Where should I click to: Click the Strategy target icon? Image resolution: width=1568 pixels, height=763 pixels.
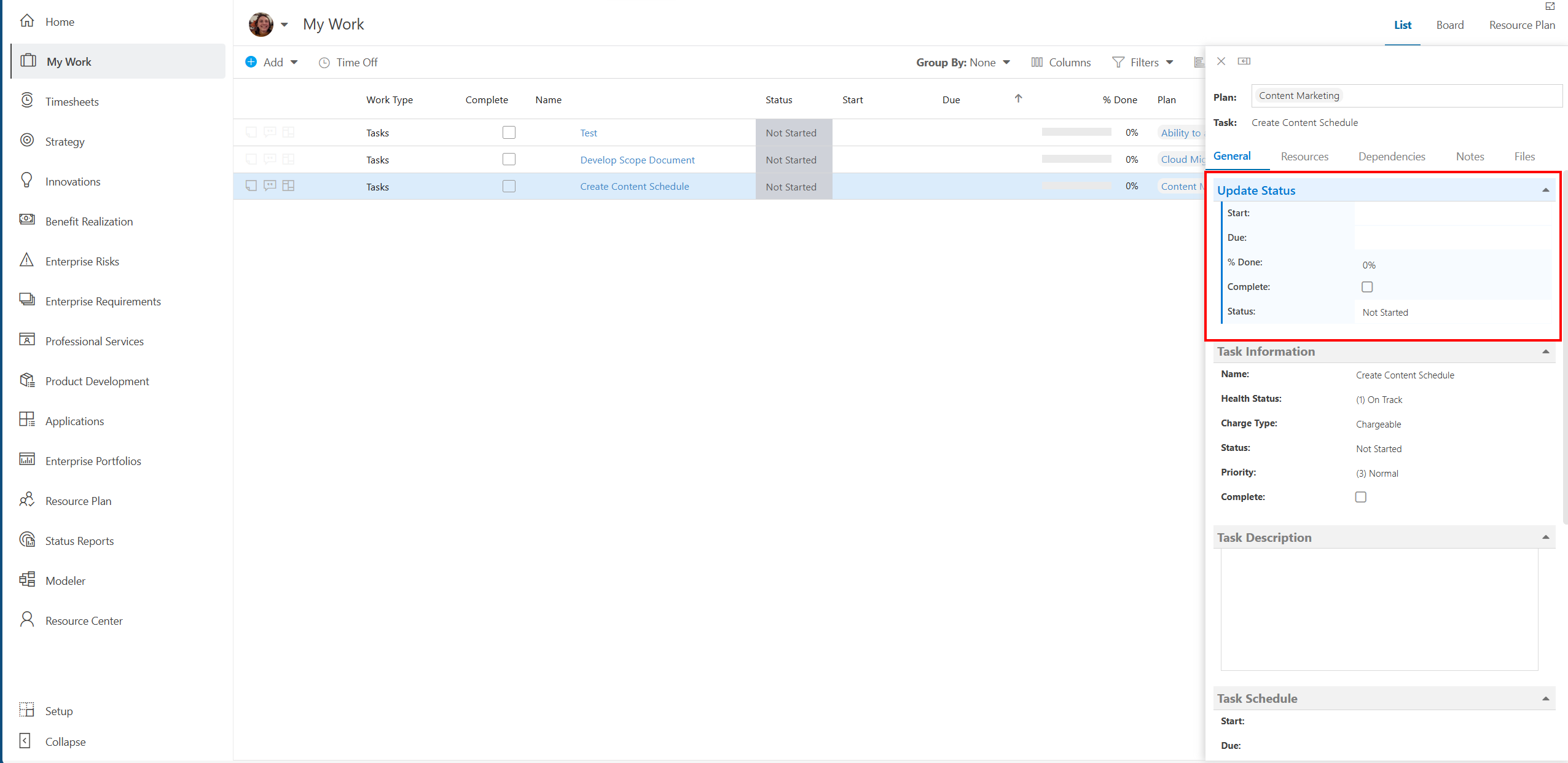tap(27, 140)
